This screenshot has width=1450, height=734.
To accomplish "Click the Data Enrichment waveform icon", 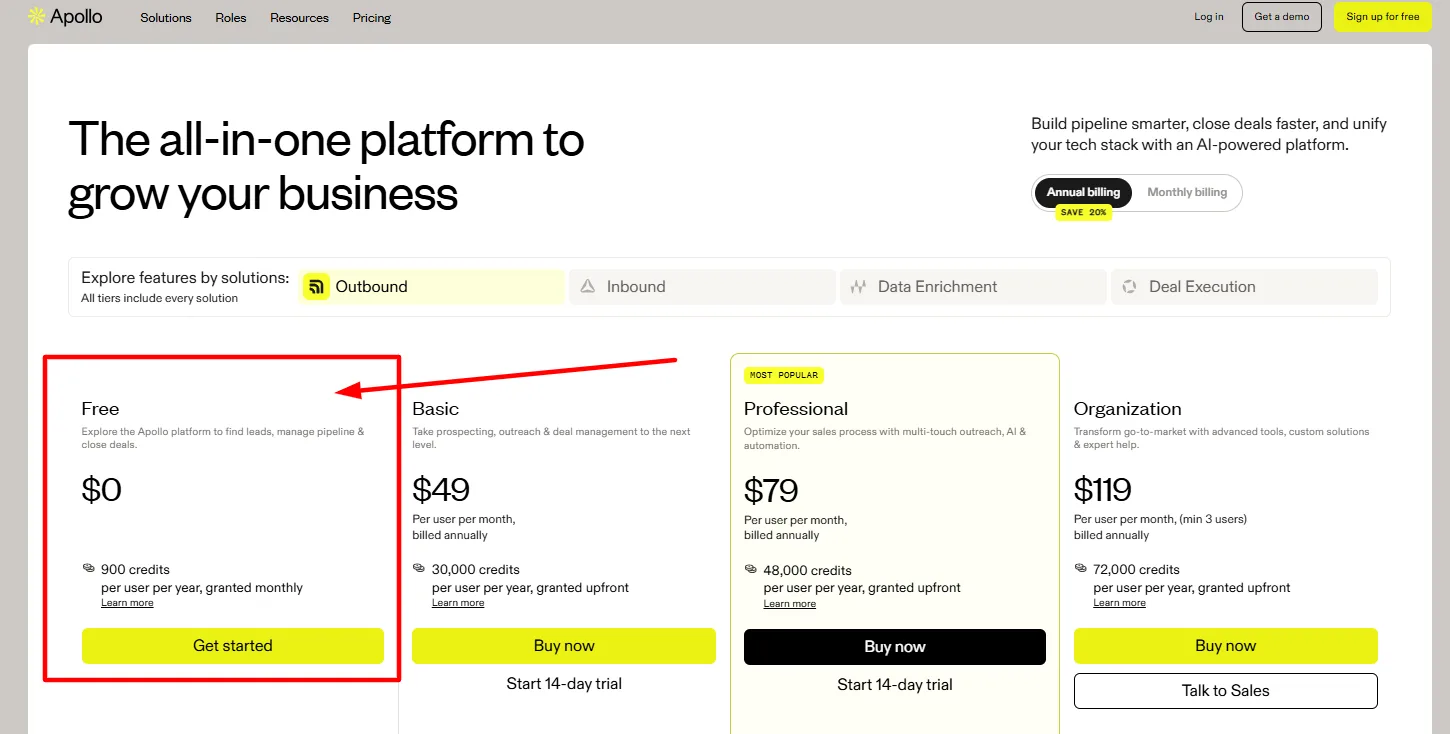I will coord(858,287).
